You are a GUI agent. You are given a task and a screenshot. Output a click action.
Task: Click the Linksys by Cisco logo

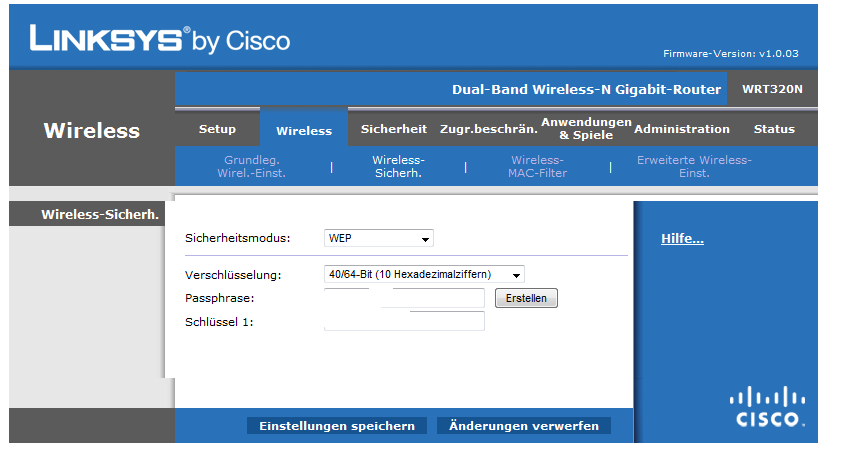click(x=160, y=39)
